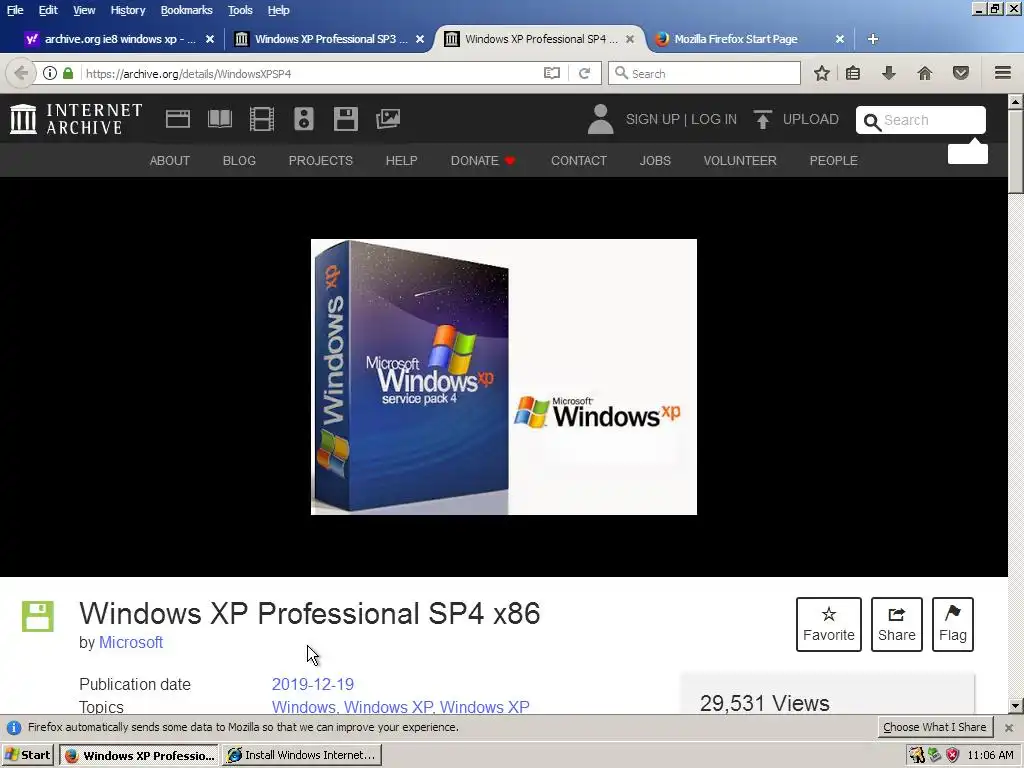1024x768 pixels.
Task: Click the Share button
Action: (897, 624)
